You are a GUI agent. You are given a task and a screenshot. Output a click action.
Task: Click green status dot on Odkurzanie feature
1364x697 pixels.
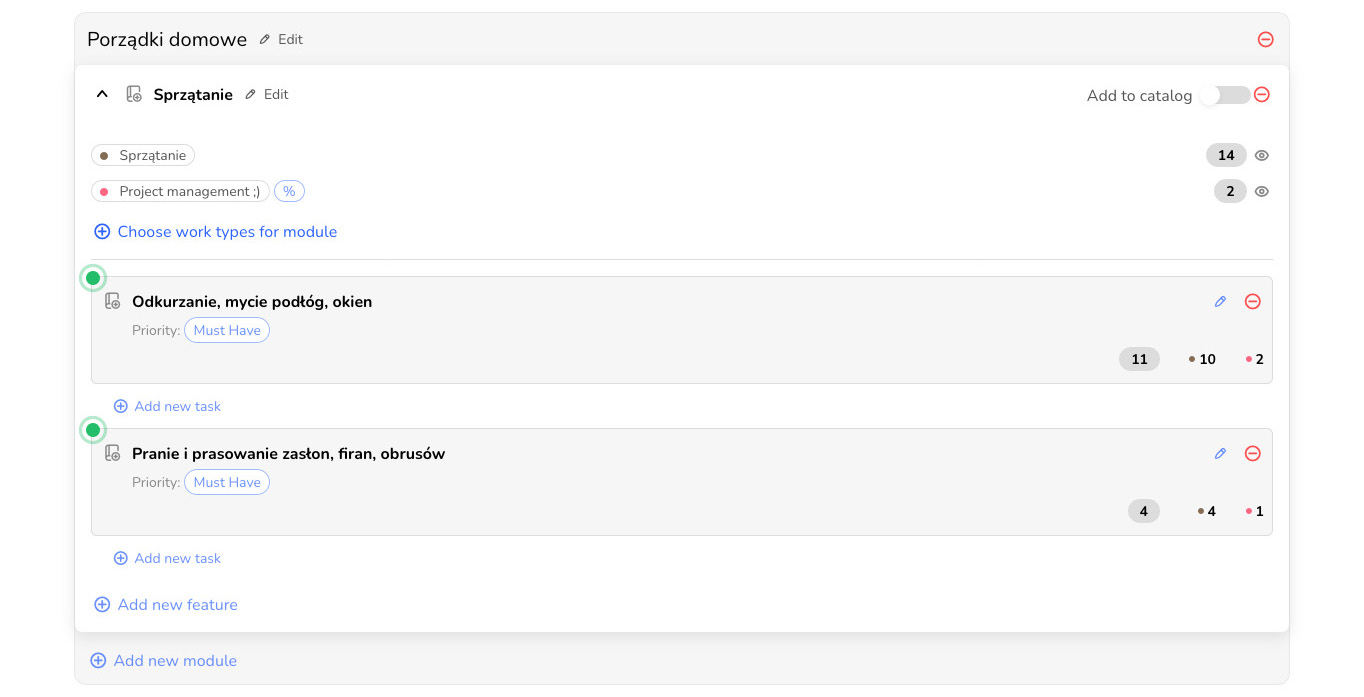click(93, 278)
